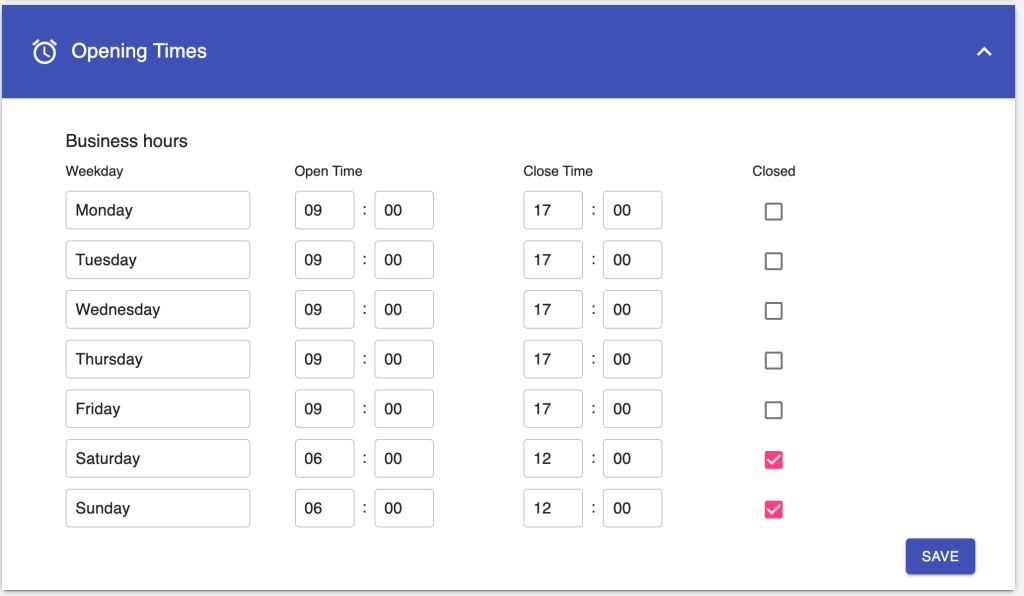Mark Tuesday as closed
The height and width of the screenshot is (596, 1024).
(773, 261)
